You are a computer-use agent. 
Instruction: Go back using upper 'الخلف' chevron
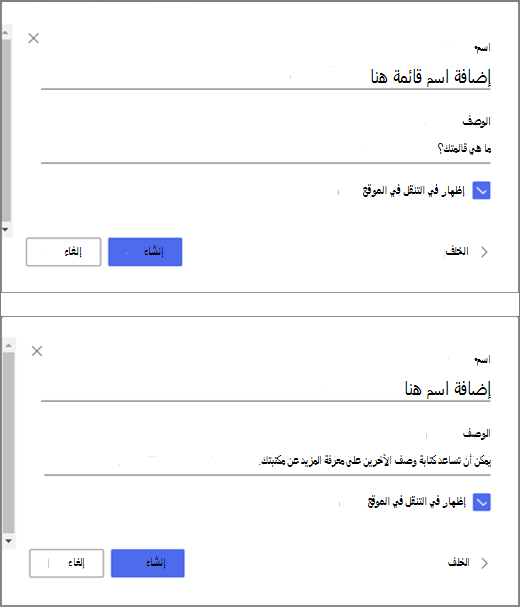point(484,252)
